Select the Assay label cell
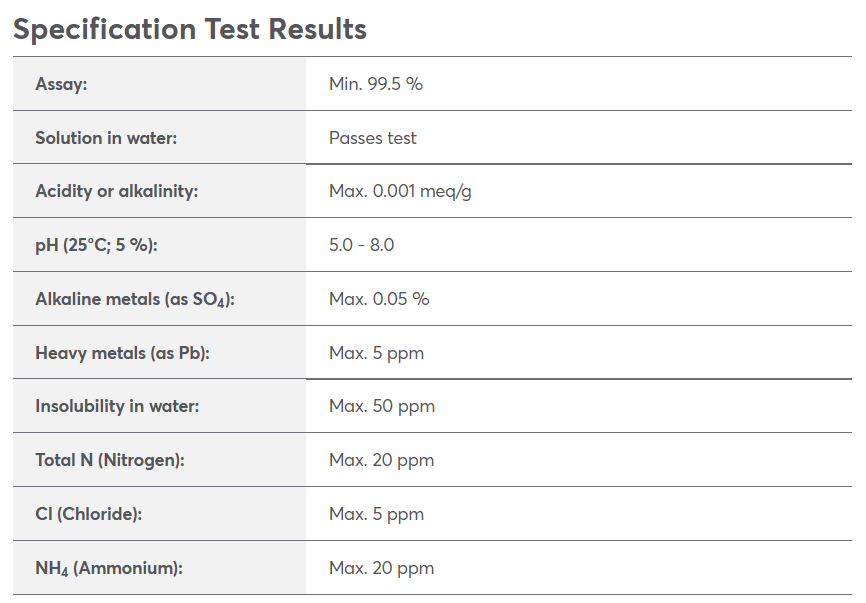The width and height of the screenshot is (866, 603). [x=159, y=84]
